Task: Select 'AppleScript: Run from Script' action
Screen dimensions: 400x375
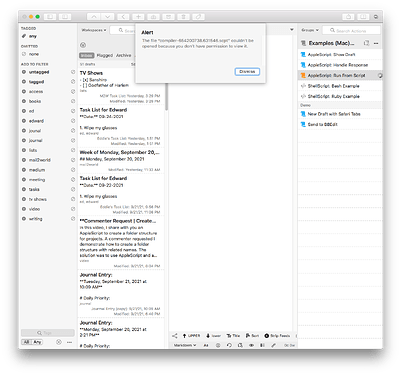Action: [x=340, y=75]
